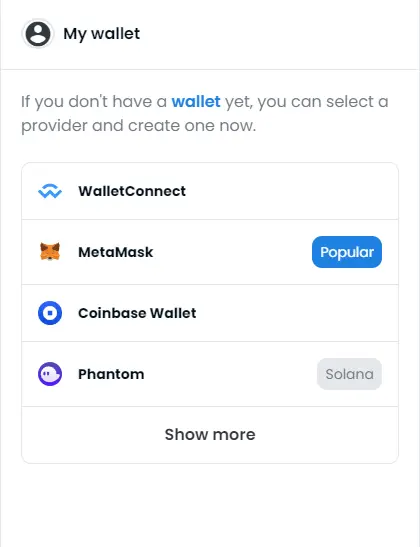This screenshot has width=420, height=547.
Task: Pick the Coinbase Wallet label text
Action: 137,313
